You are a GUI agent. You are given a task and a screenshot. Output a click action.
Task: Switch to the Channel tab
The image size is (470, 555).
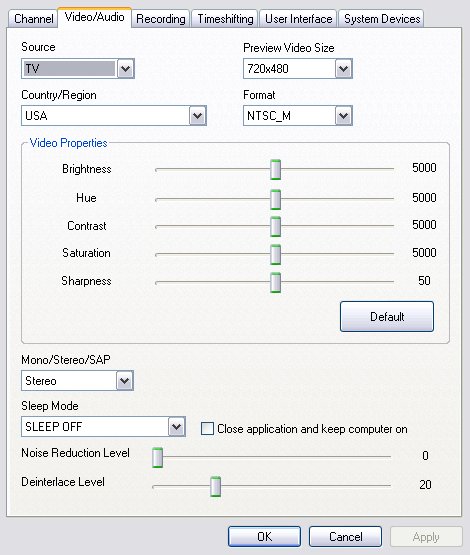33,18
